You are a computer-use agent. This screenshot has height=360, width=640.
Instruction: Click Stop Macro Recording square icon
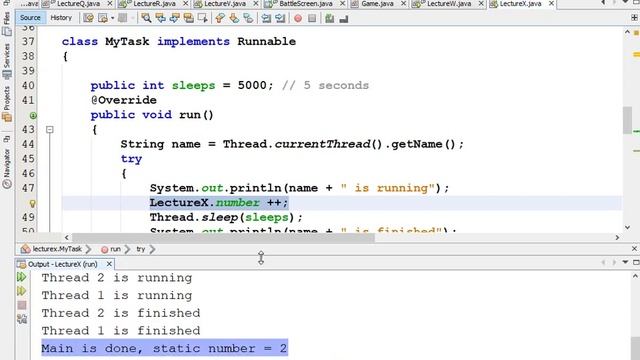(x=312, y=18)
